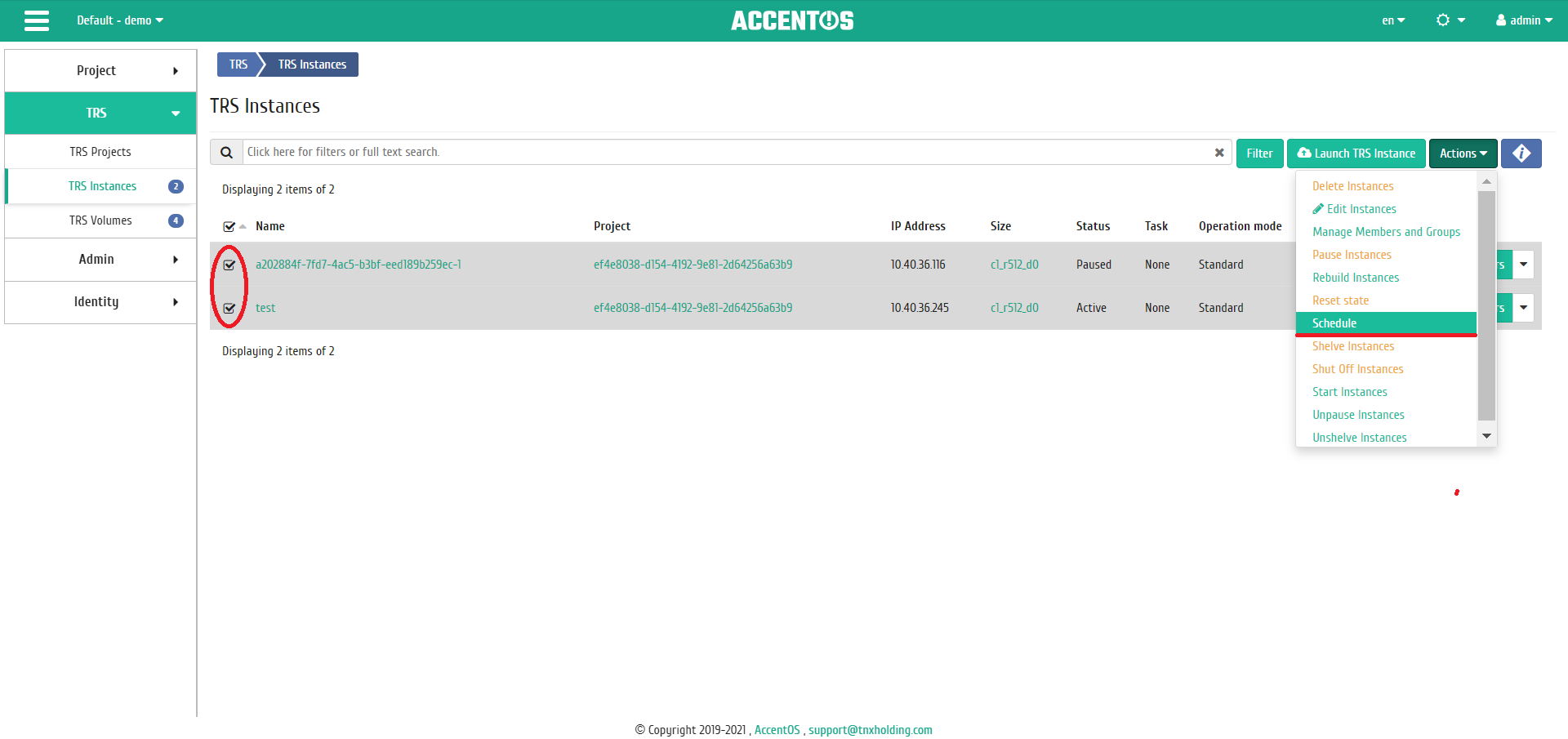
Task: Open TRS Instances in the sidebar
Action: 102,186
